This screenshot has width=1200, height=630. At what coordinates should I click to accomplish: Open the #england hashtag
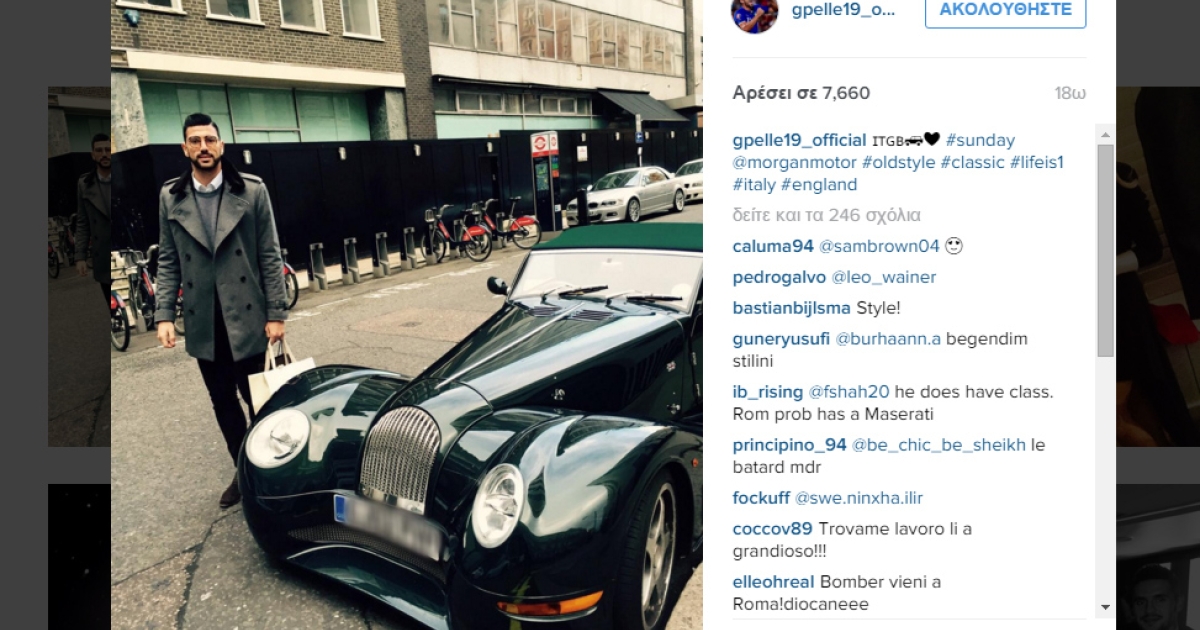pos(819,184)
